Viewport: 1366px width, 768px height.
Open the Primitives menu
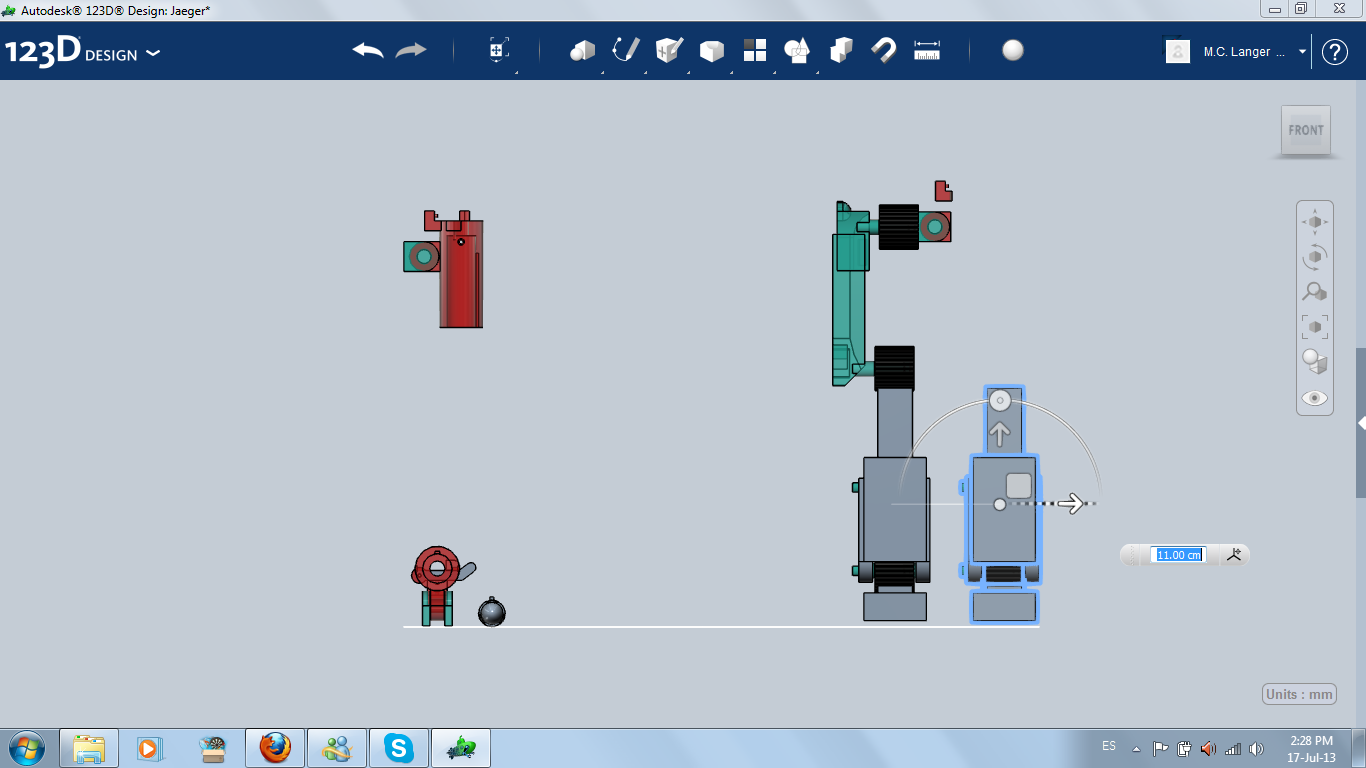tap(582, 51)
